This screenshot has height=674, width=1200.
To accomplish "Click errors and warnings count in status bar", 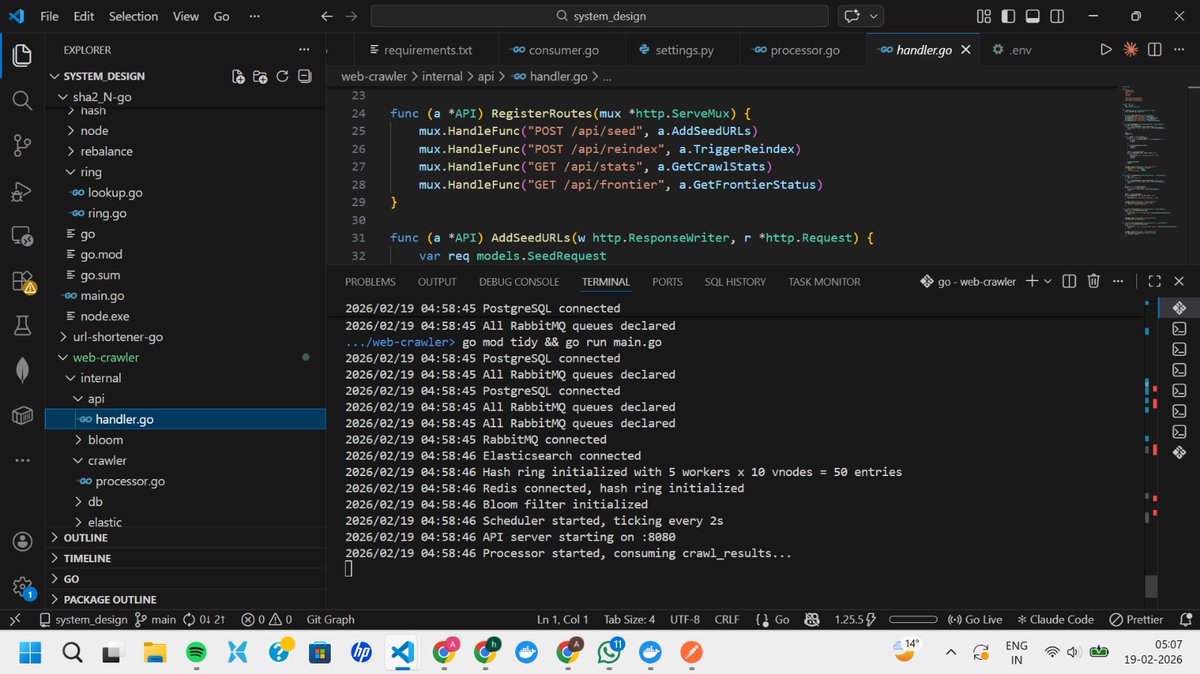I will [266, 620].
